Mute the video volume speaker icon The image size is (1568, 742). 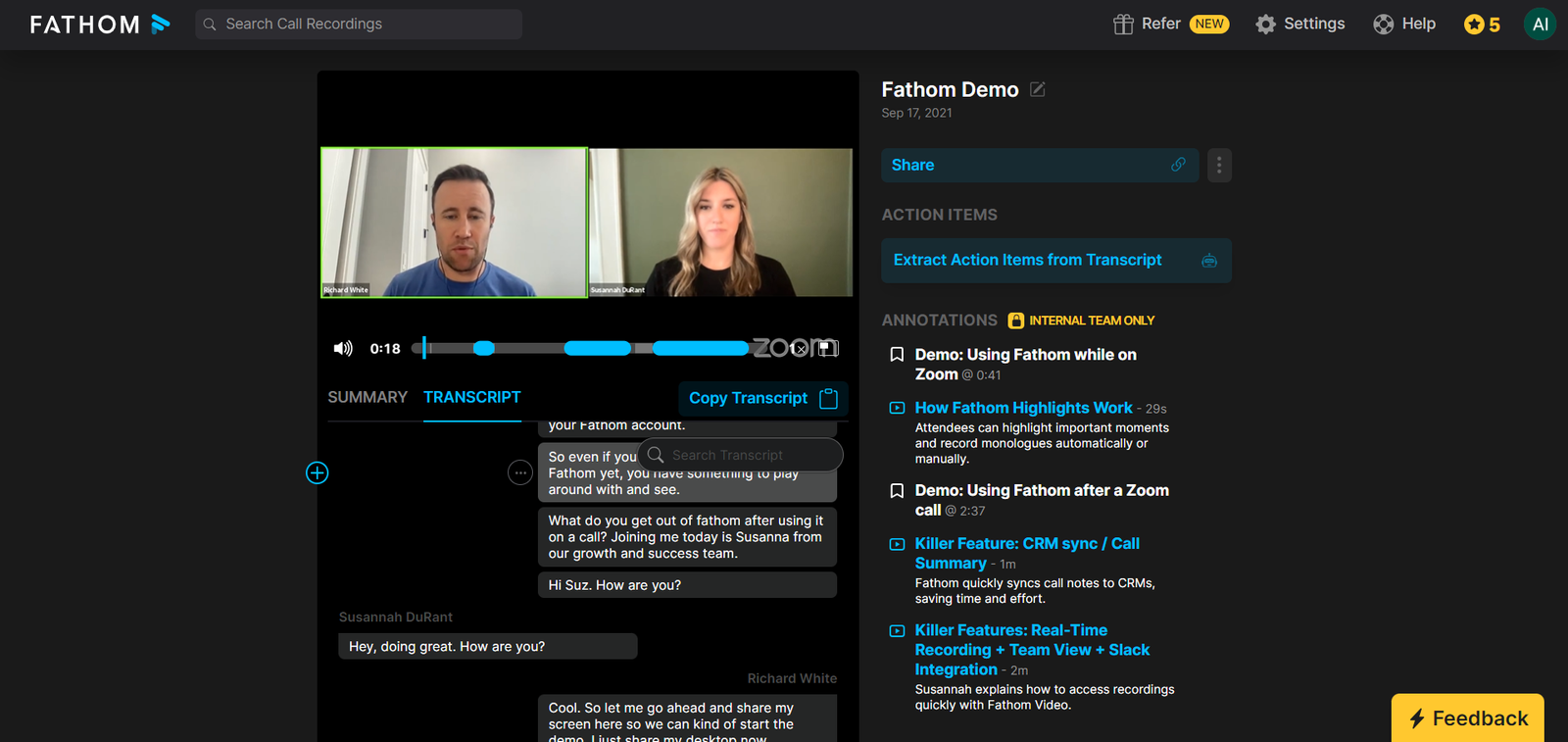click(343, 348)
